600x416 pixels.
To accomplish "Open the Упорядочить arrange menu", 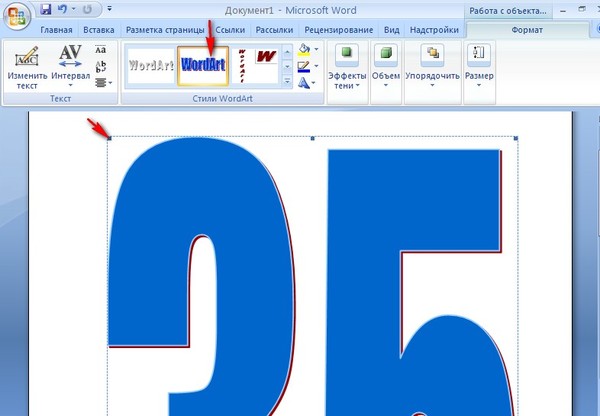I will tap(432, 78).
